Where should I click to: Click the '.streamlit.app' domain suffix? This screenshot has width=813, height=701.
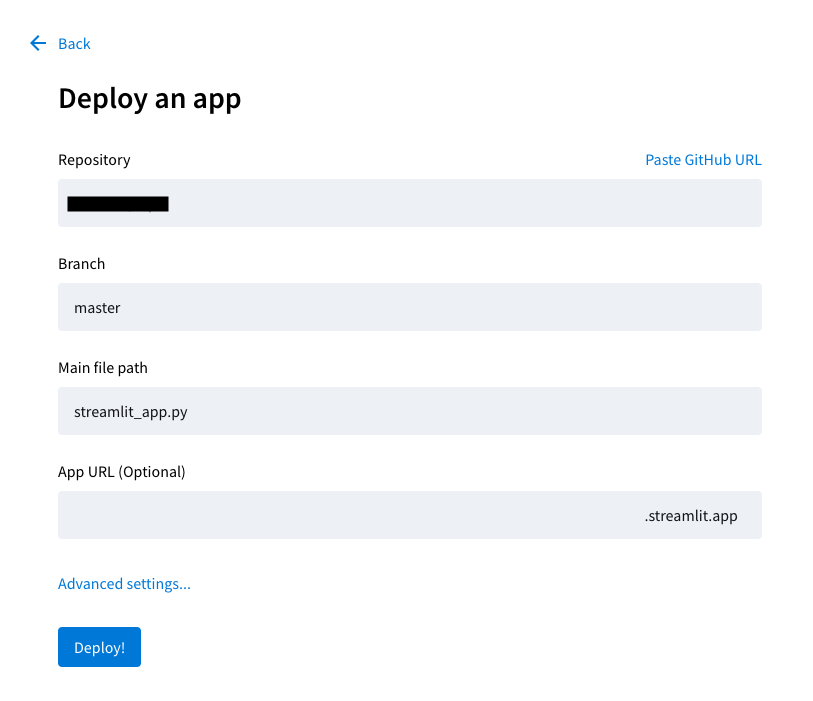[691, 516]
